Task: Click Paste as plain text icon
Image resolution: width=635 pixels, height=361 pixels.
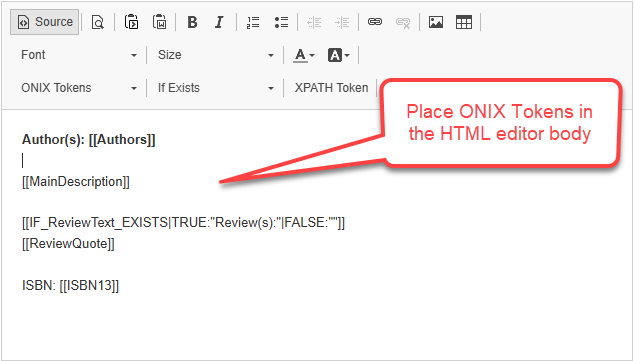Action: [x=131, y=22]
